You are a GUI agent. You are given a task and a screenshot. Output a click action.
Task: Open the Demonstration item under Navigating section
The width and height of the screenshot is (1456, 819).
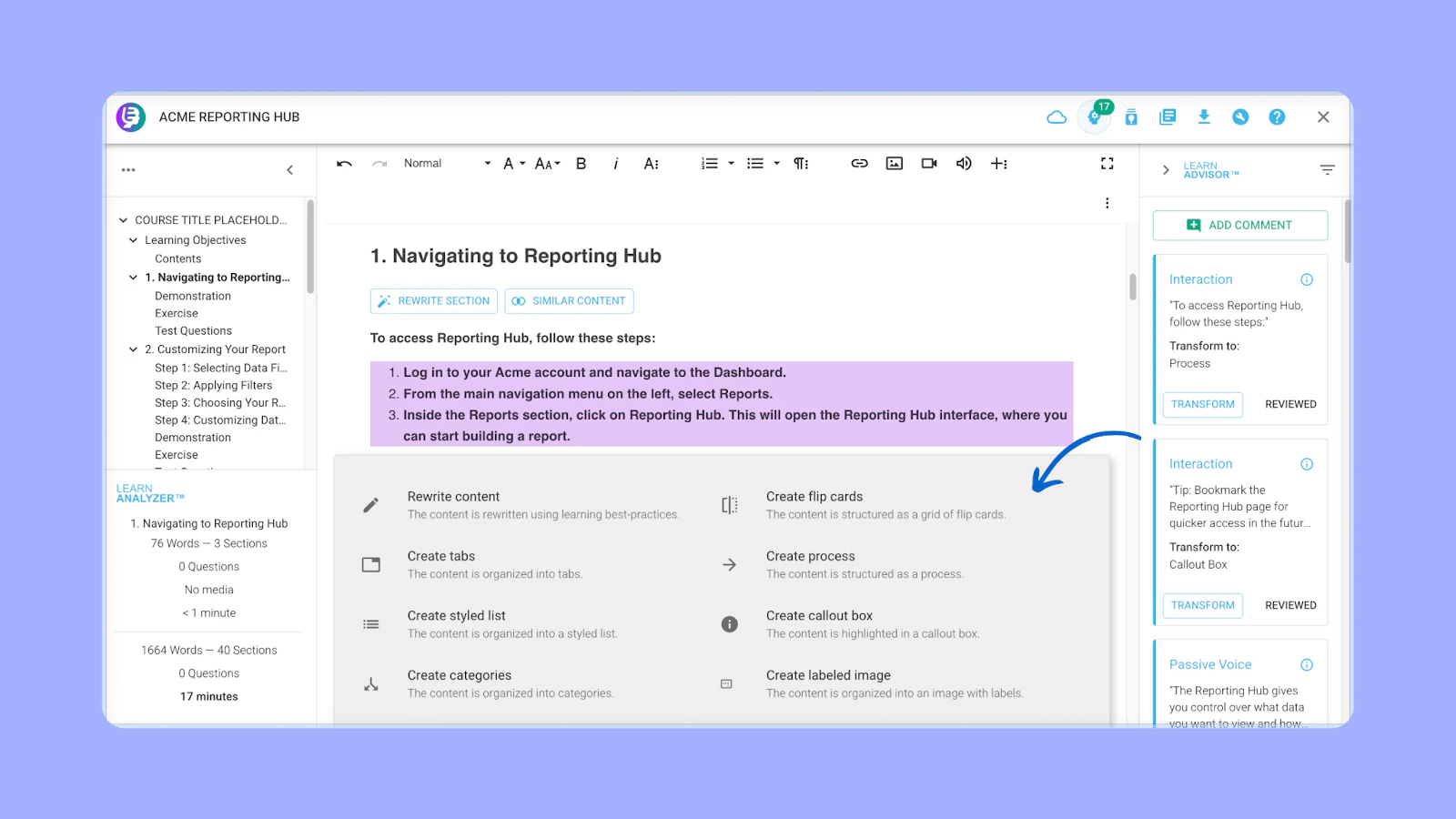(x=193, y=296)
